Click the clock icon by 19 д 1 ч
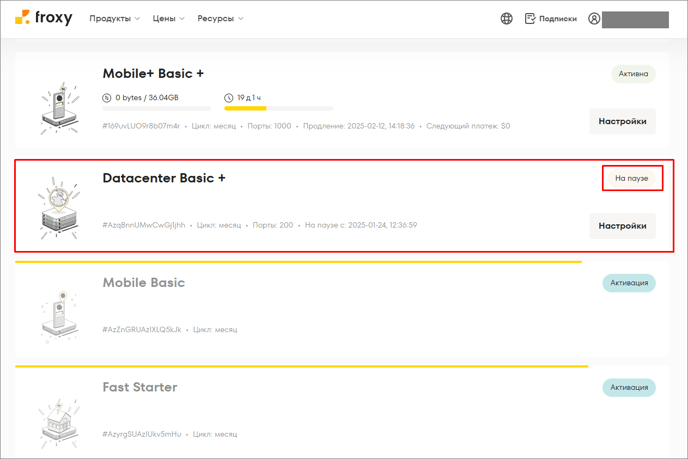The image size is (688, 459). (229, 98)
